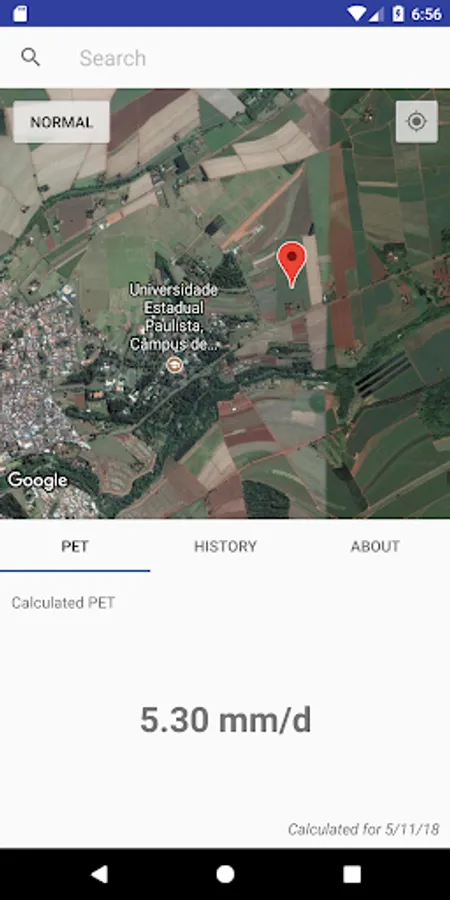Center map on my location icon
450x900 pixels.
[417, 122]
